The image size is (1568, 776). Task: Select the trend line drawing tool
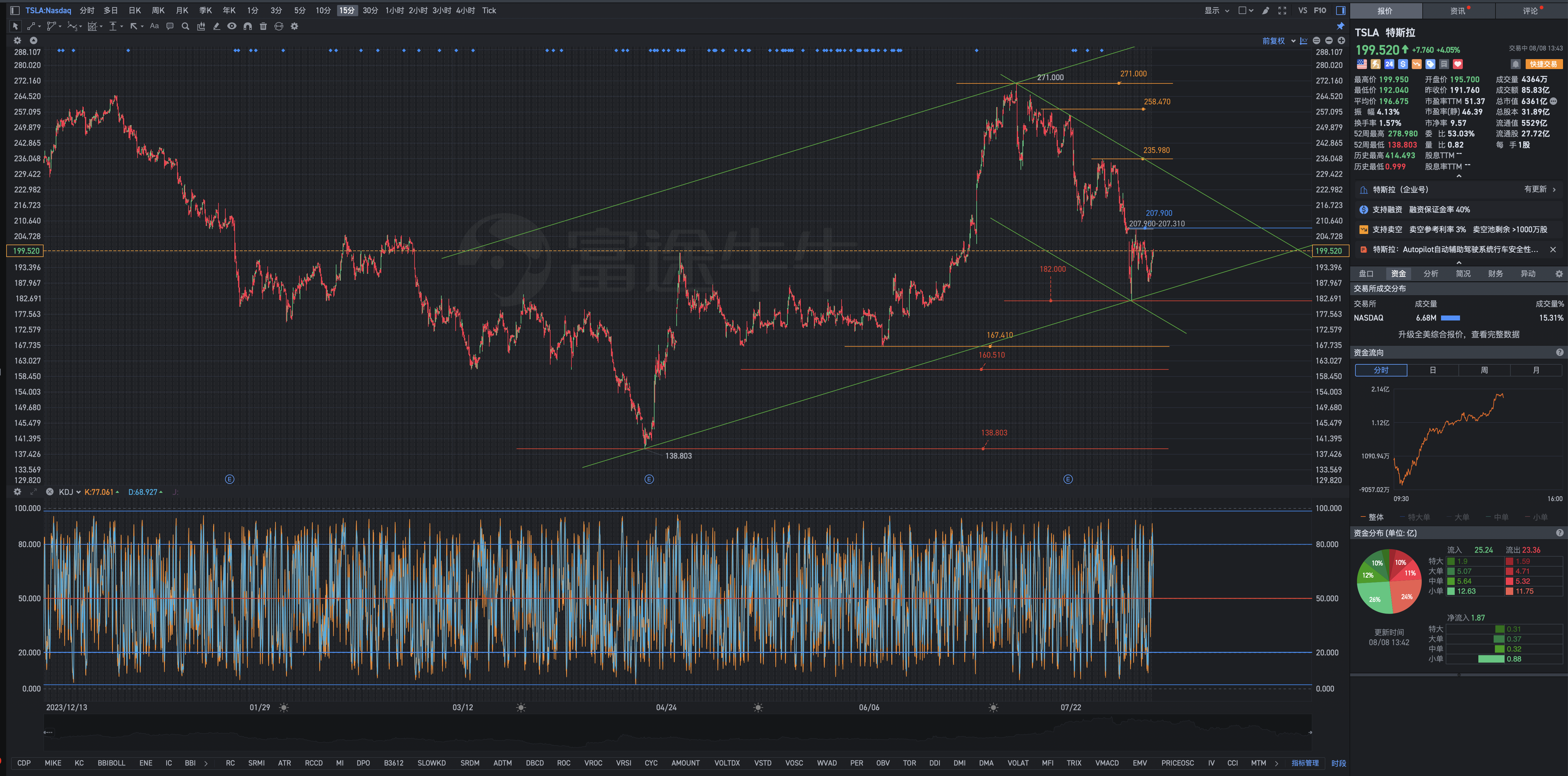pyautogui.click(x=31, y=26)
